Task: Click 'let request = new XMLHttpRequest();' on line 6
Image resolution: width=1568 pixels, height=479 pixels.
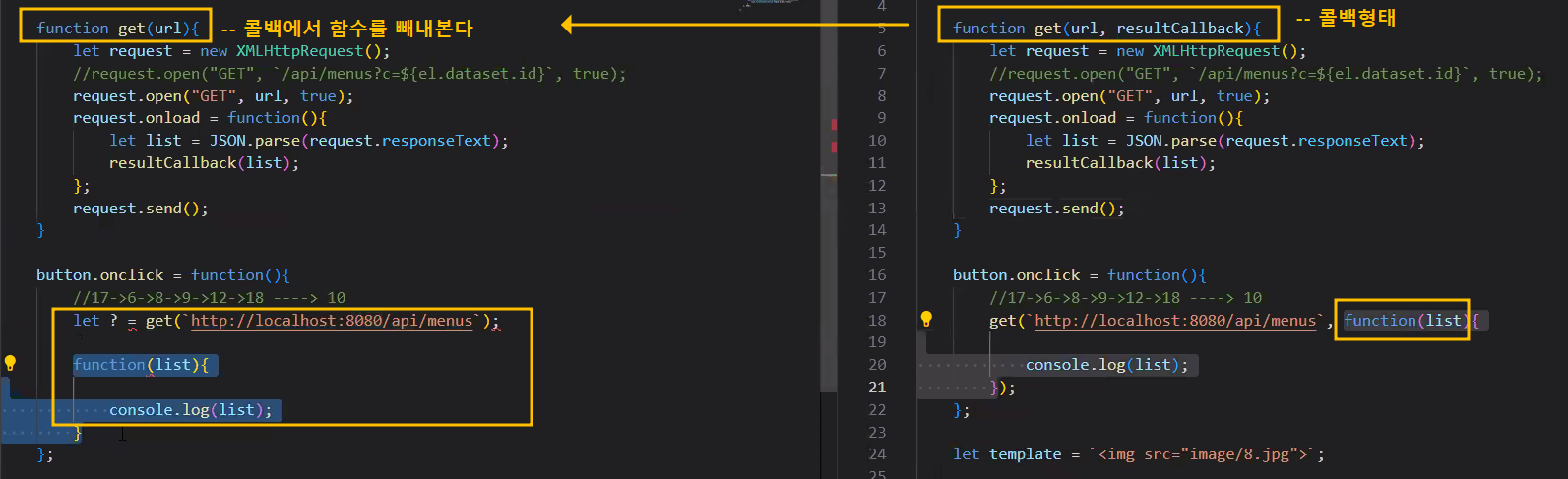Action: (x=1148, y=51)
